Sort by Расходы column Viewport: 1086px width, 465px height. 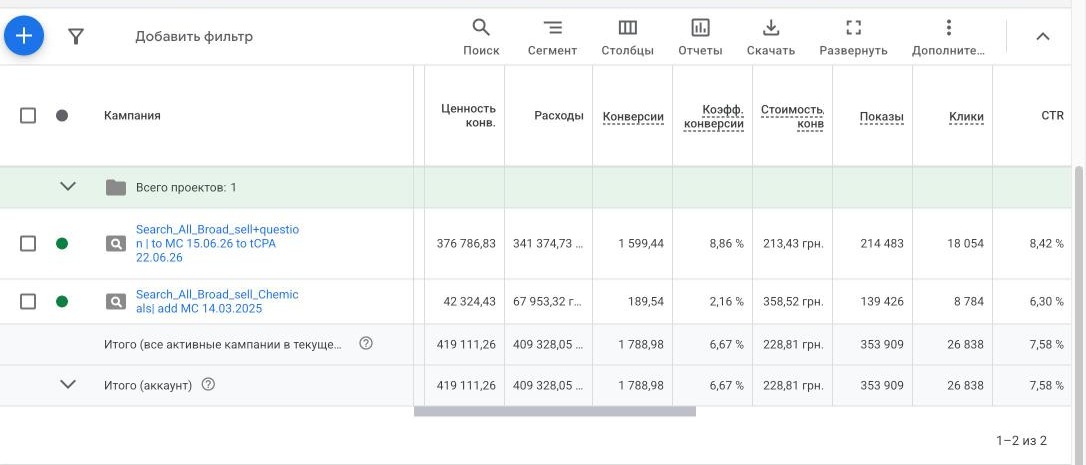(559, 116)
